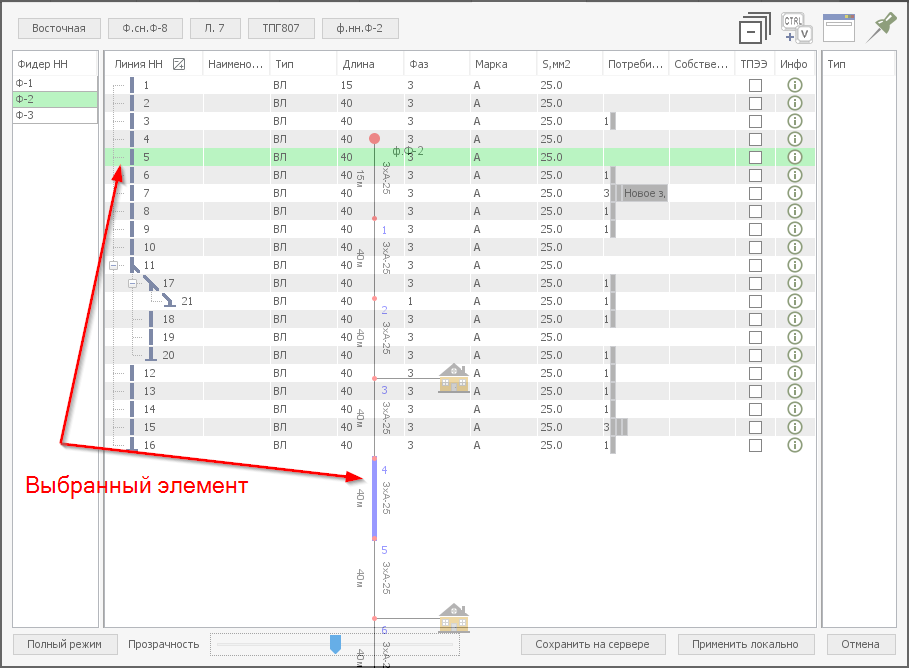Open info for line 3

click(x=795, y=121)
